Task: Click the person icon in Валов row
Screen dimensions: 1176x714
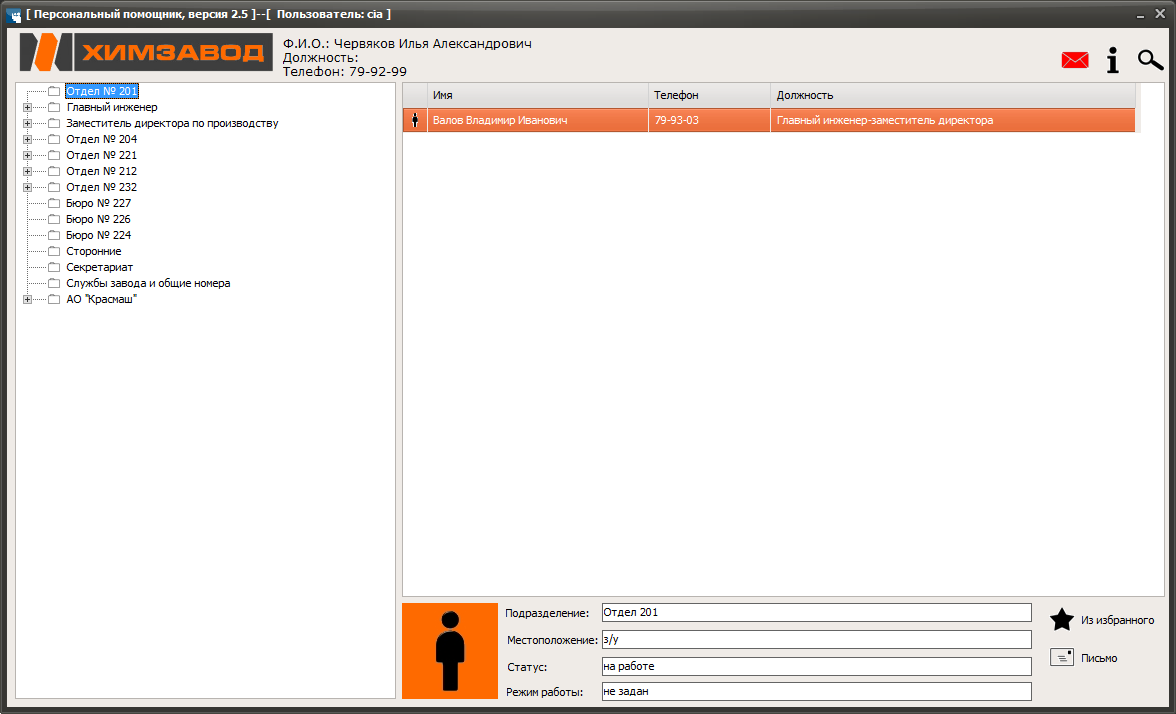Action: click(x=415, y=120)
